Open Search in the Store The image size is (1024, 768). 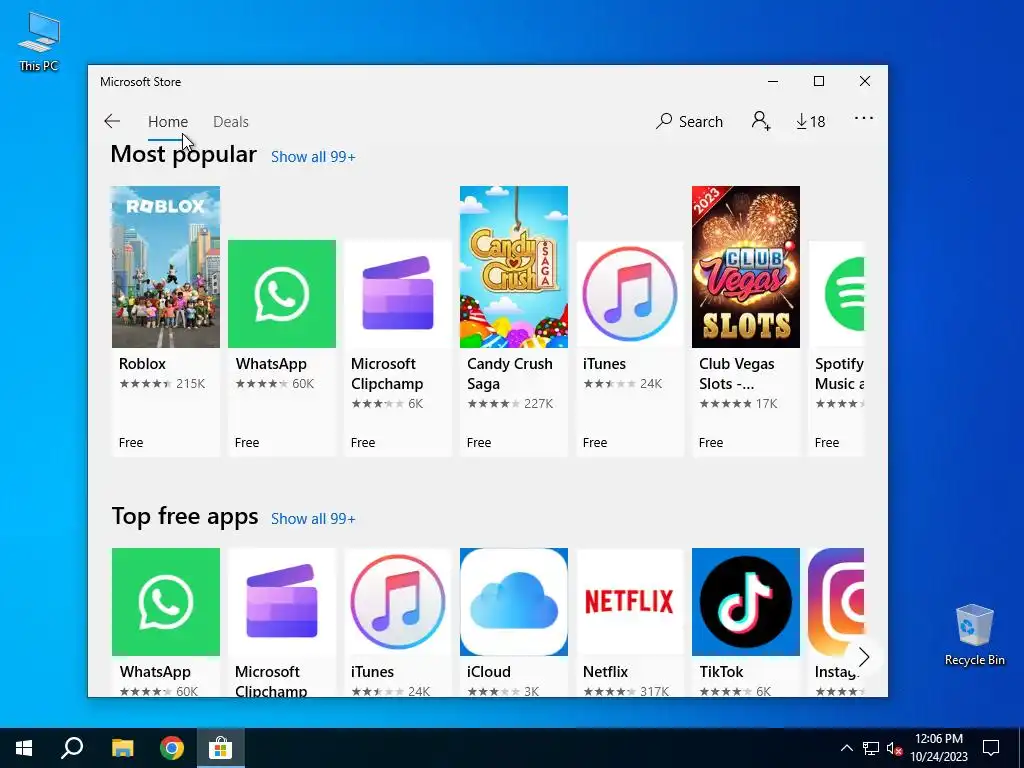pyautogui.click(x=690, y=121)
